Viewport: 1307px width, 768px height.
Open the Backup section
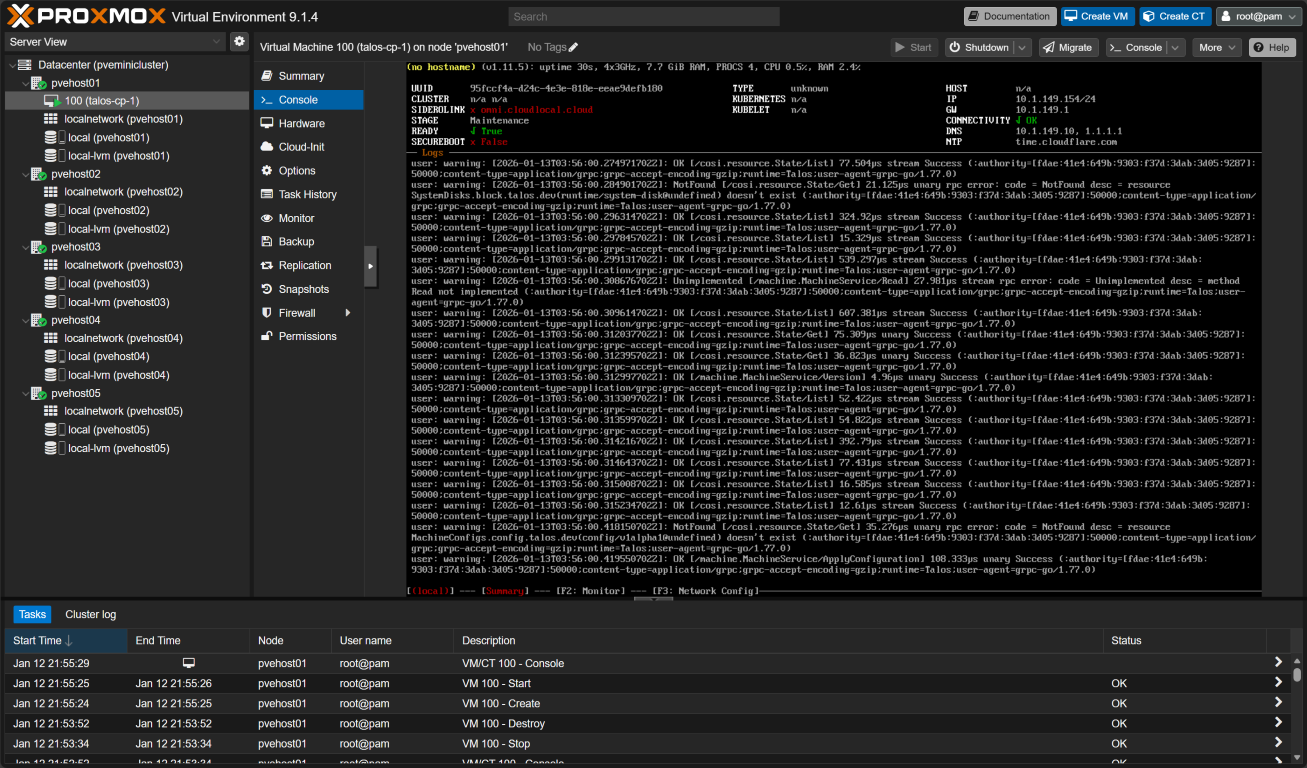[x=296, y=242]
